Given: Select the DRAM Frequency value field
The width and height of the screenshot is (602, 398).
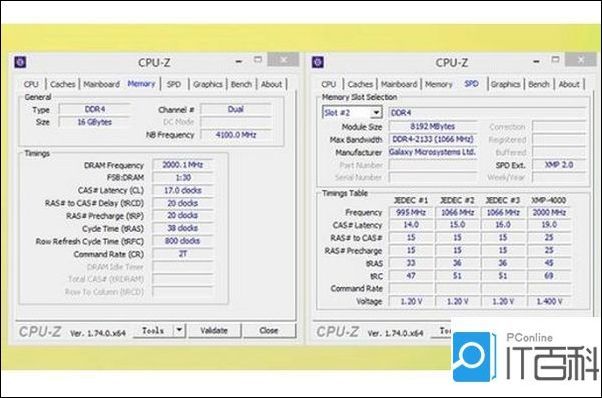Looking at the screenshot, I should coord(183,165).
